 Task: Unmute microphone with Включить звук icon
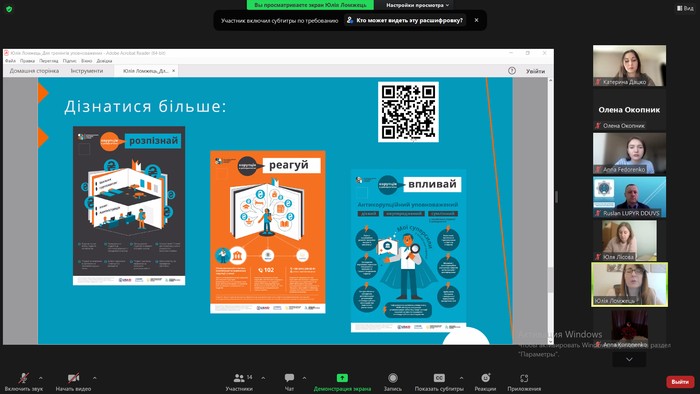(x=24, y=378)
